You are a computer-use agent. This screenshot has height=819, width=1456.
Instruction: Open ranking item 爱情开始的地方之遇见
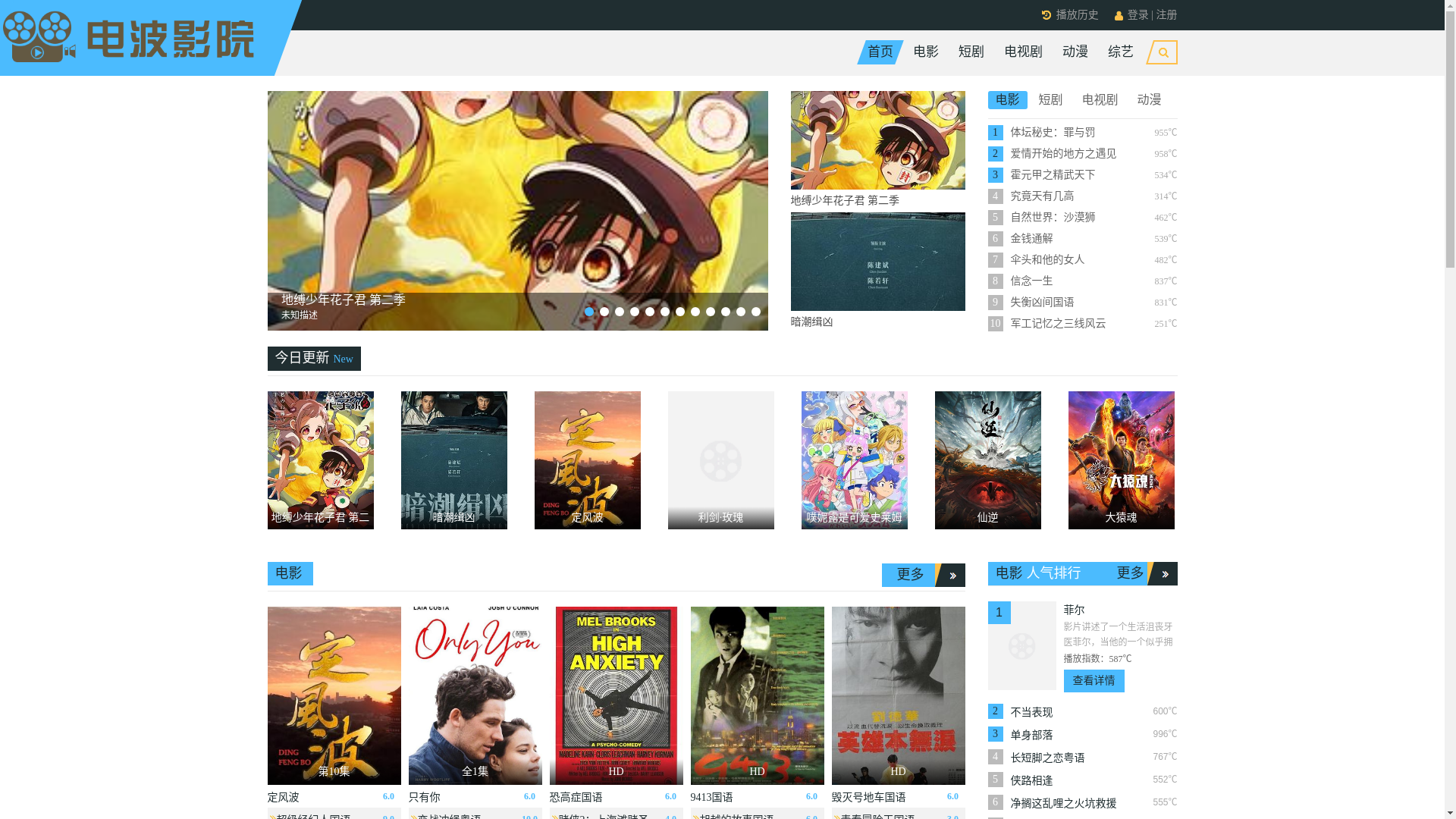(1063, 154)
